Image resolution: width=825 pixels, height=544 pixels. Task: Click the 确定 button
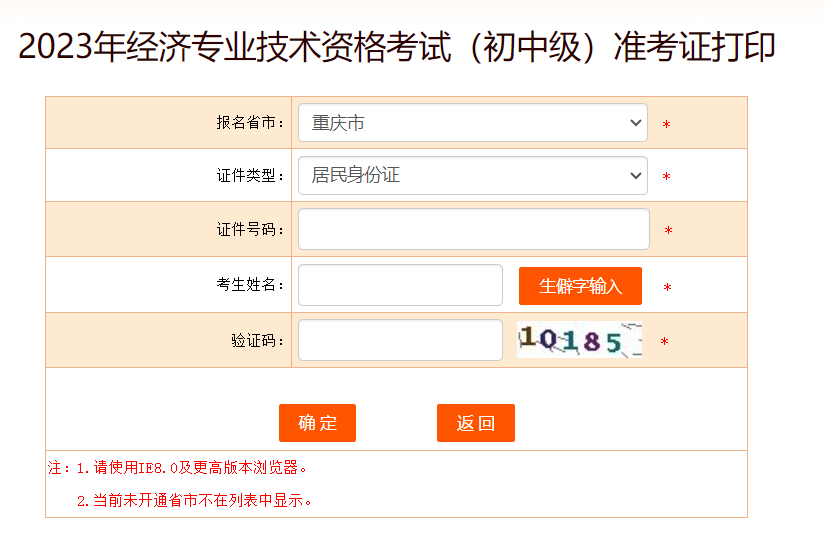[317, 423]
